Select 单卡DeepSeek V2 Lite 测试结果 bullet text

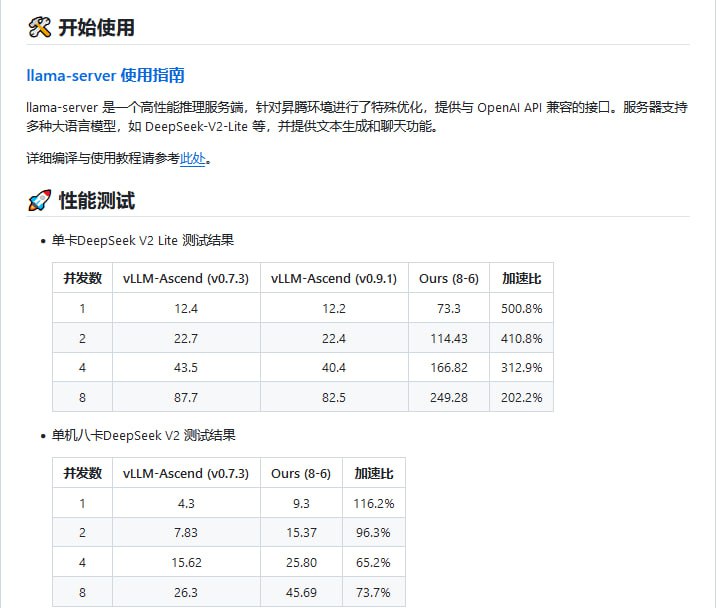(x=143, y=241)
